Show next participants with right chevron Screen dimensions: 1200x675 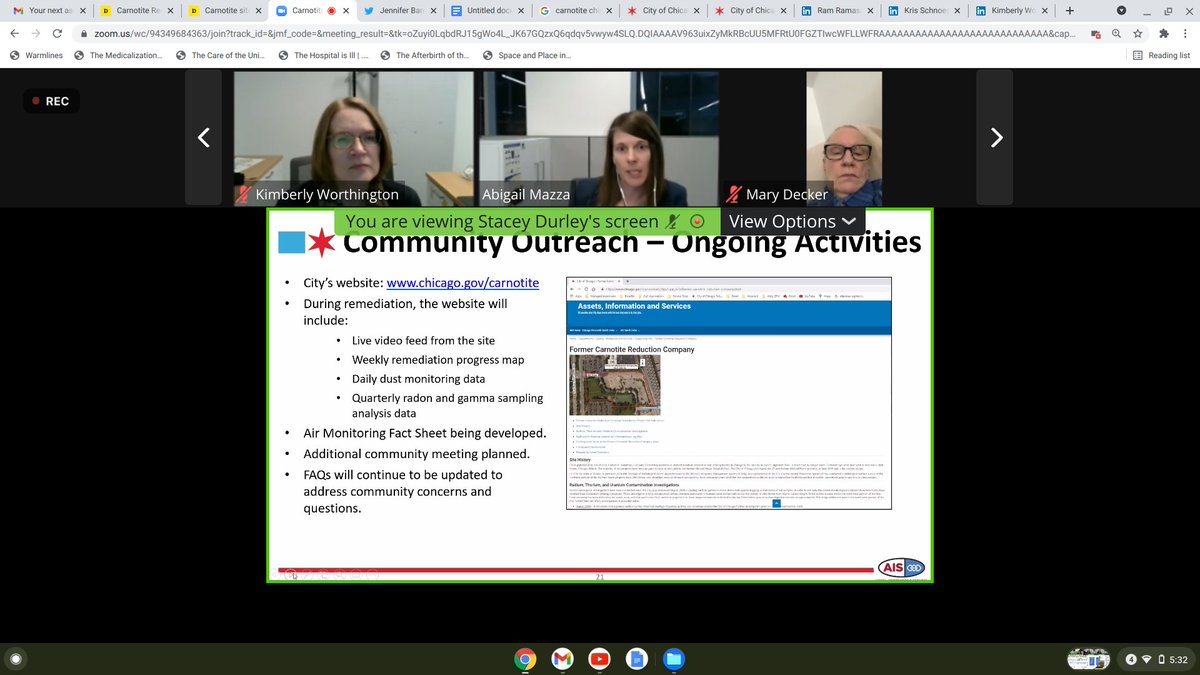[996, 138]
